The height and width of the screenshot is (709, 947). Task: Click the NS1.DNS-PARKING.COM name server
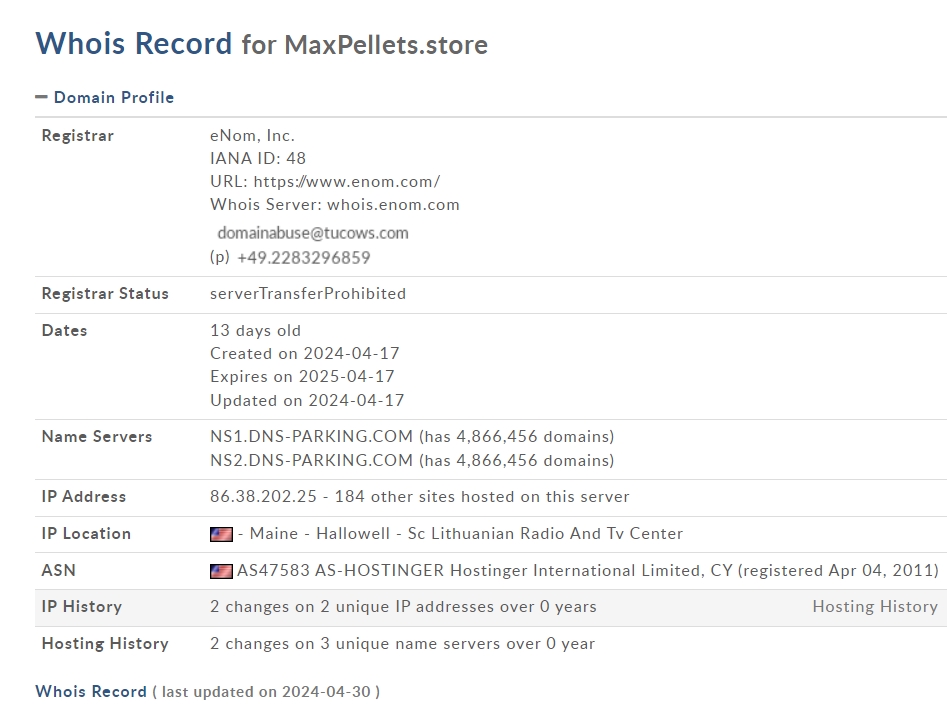click(x=311, y=437)
